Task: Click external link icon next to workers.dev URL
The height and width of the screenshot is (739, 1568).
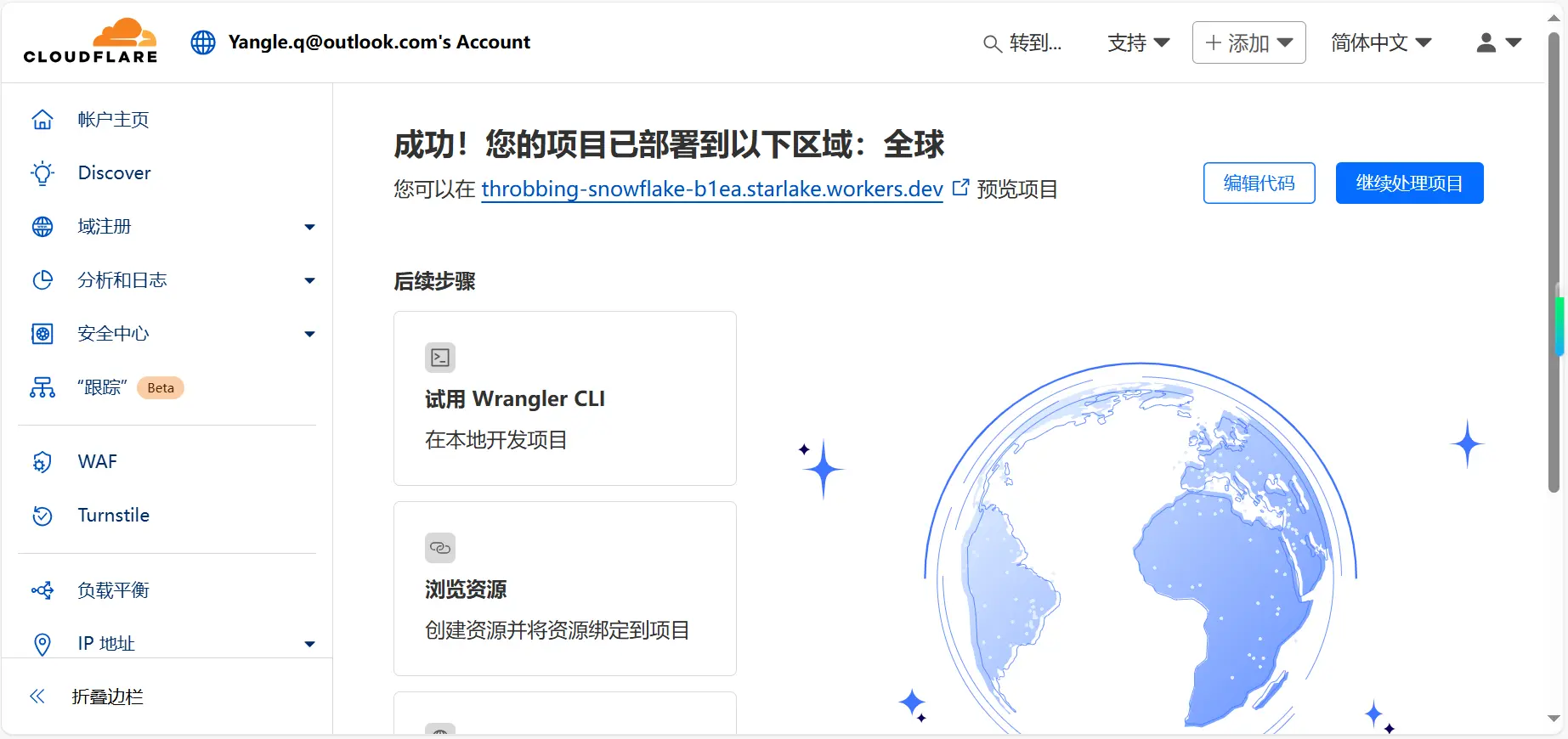Action: 960,188
